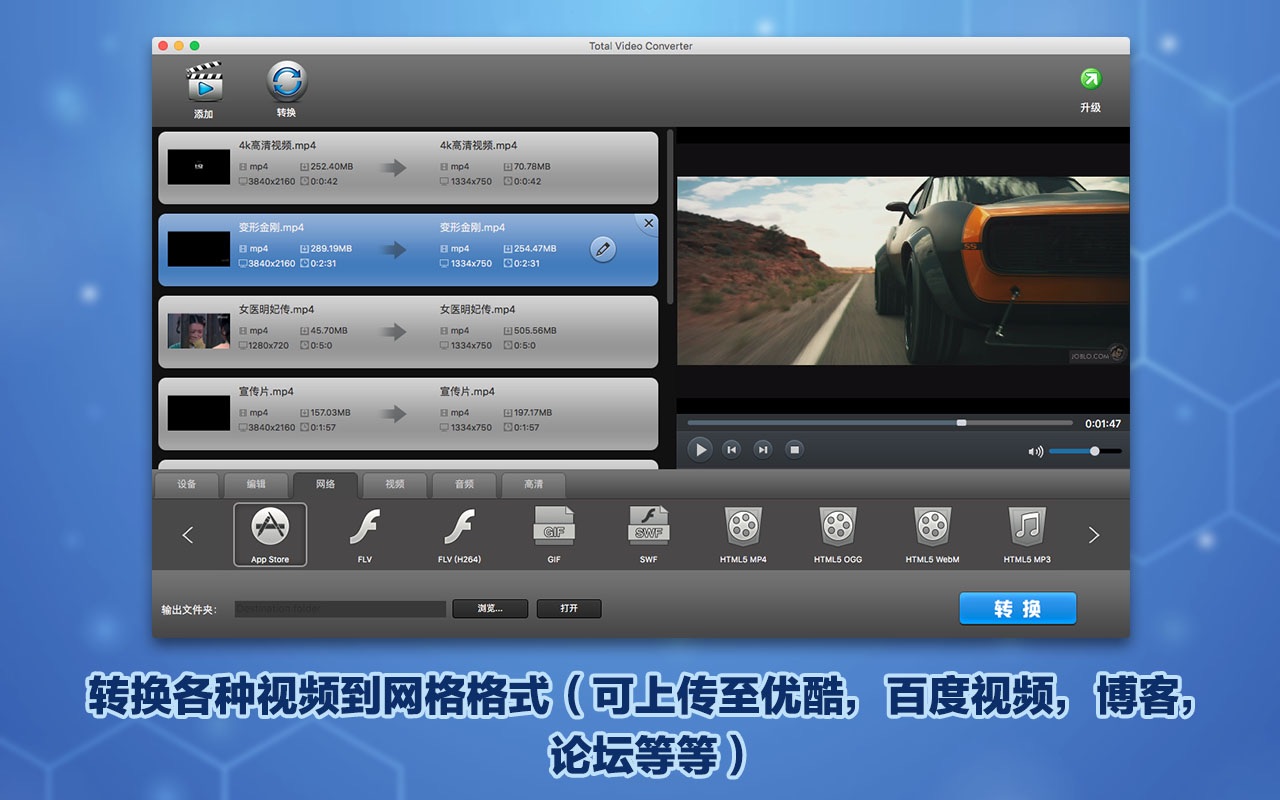This screenshot has width=1280, height=800.
Task: Skip to the next video
Action: [x=763, y=450]
